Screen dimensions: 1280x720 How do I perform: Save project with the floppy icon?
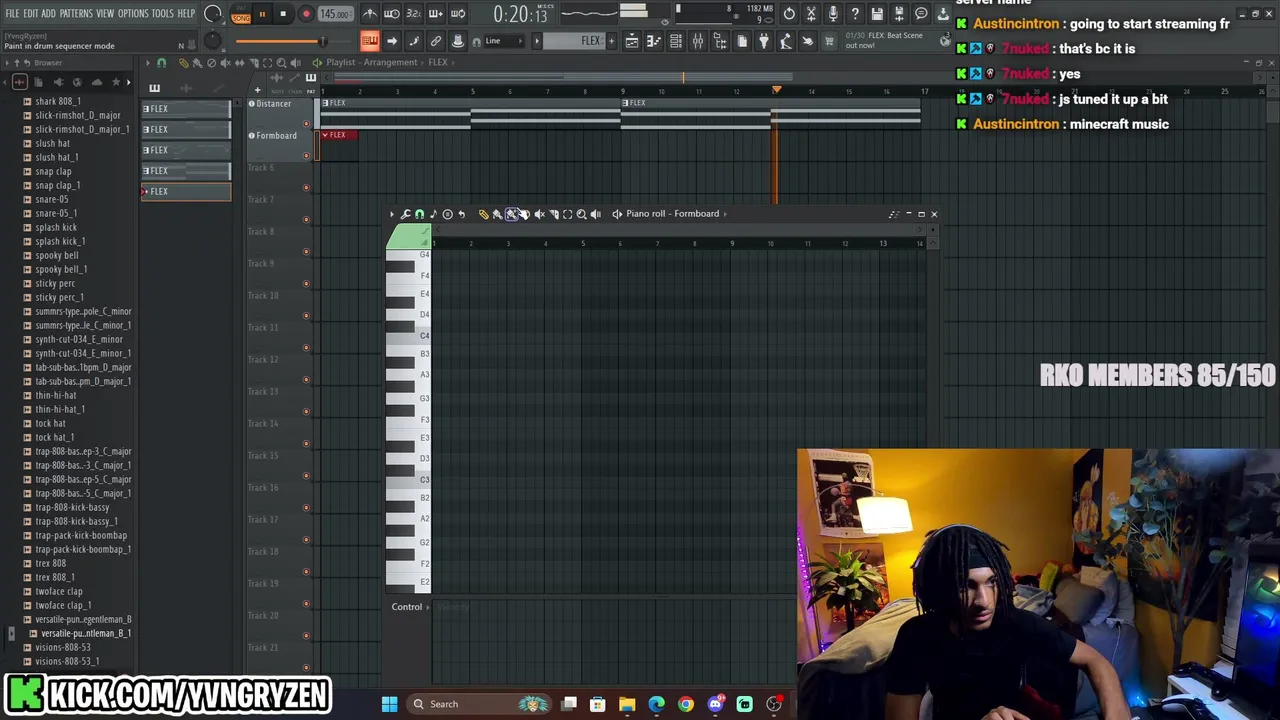coord(877,14)
